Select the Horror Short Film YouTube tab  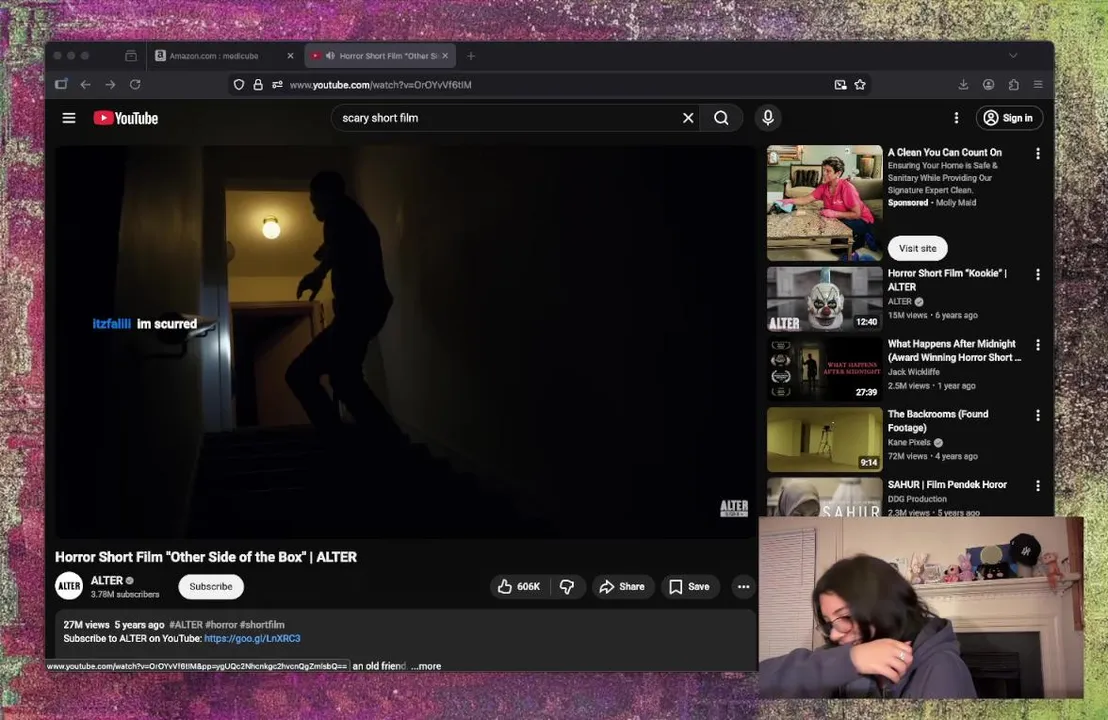(x=380, y=56)
